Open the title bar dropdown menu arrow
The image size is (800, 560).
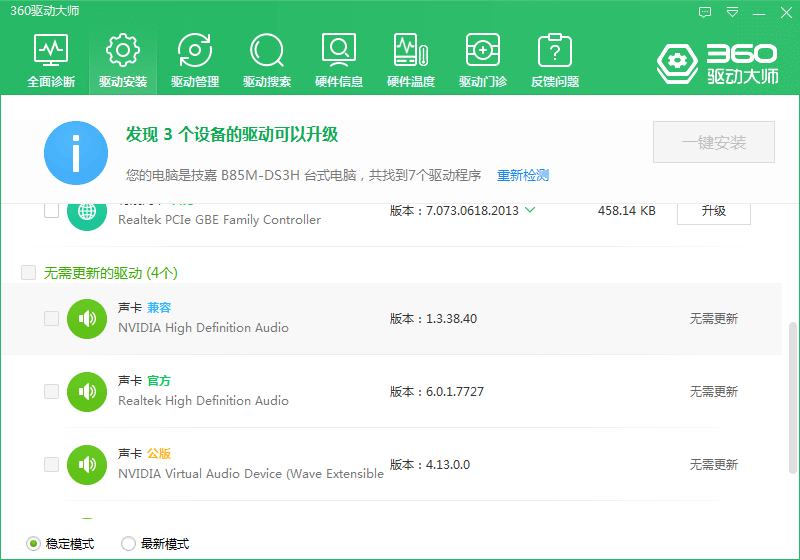pyautogui.click(x=733, y=12)
